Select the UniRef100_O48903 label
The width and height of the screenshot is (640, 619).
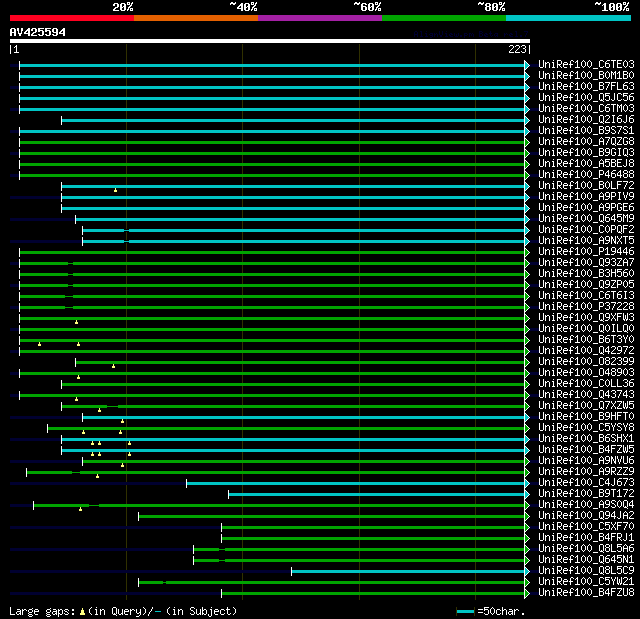tap(586, 373)
